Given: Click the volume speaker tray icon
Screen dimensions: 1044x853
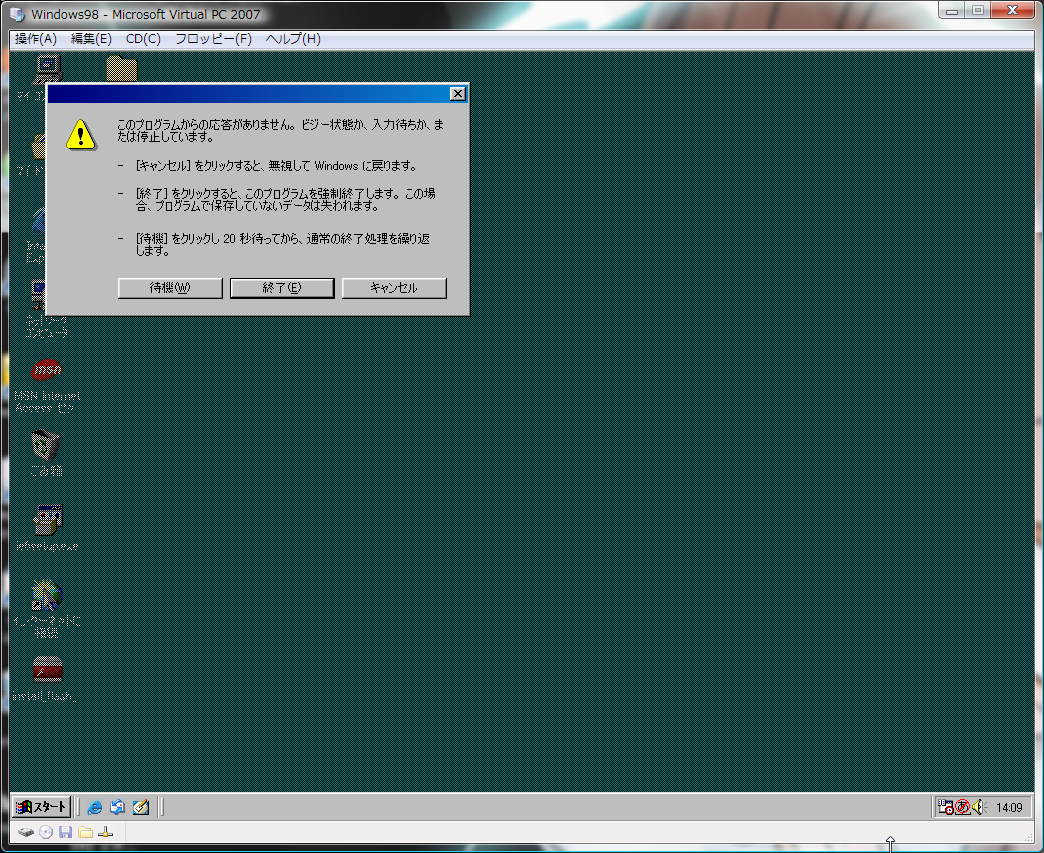Looking at the screenshot, I should [x=978, y=807].
